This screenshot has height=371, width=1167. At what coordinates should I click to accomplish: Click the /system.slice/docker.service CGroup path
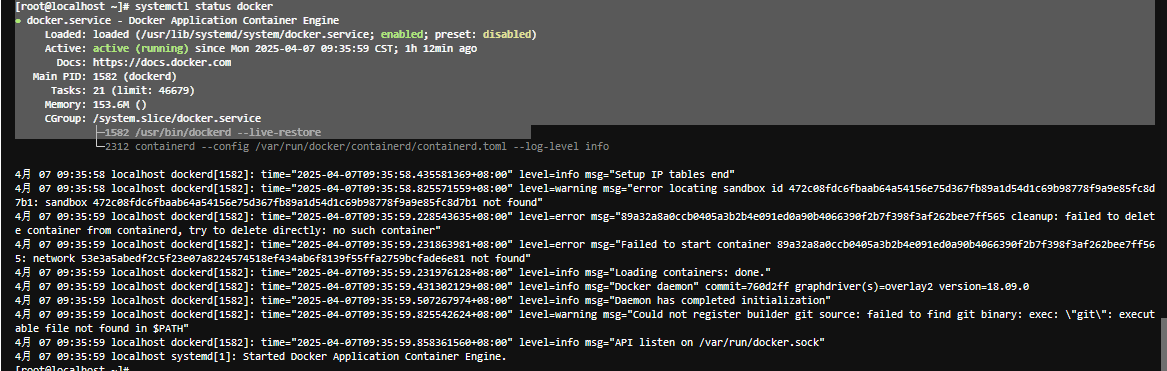coord(177,118)
